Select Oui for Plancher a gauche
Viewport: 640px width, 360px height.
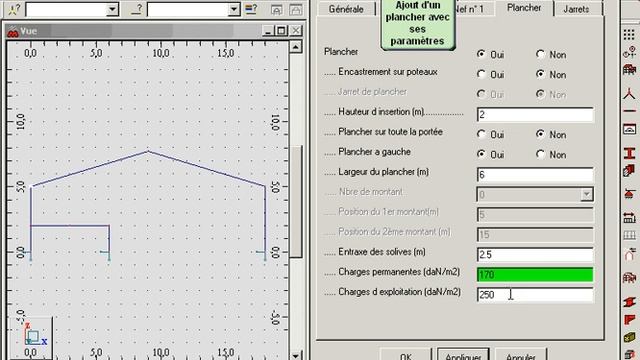coord(481,154)
